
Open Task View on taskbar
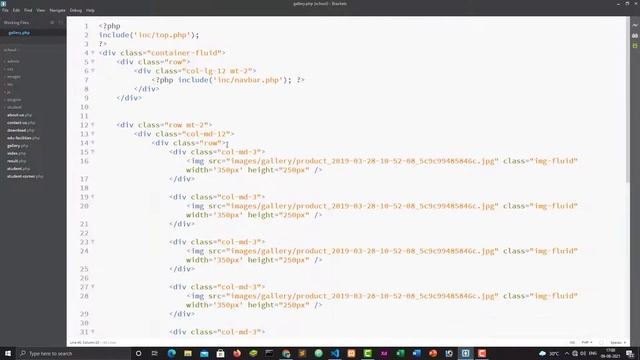click(x=155, y=353)
